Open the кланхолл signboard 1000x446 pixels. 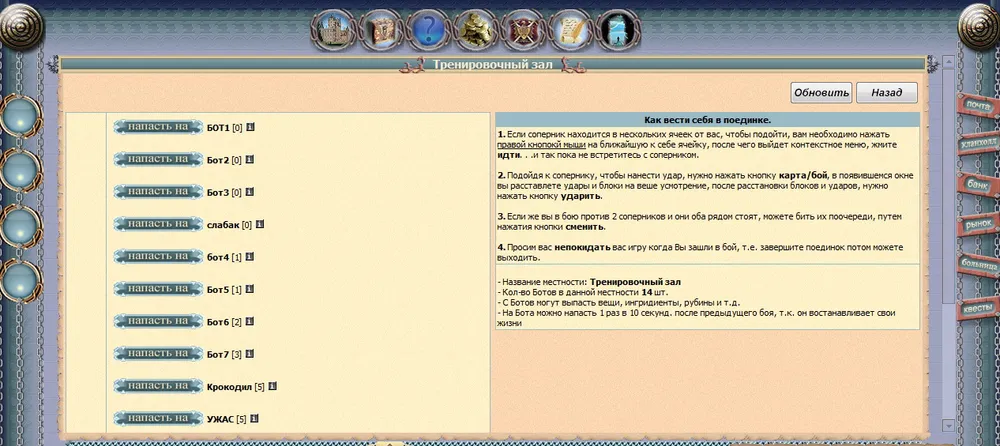[x=978, y=145]
